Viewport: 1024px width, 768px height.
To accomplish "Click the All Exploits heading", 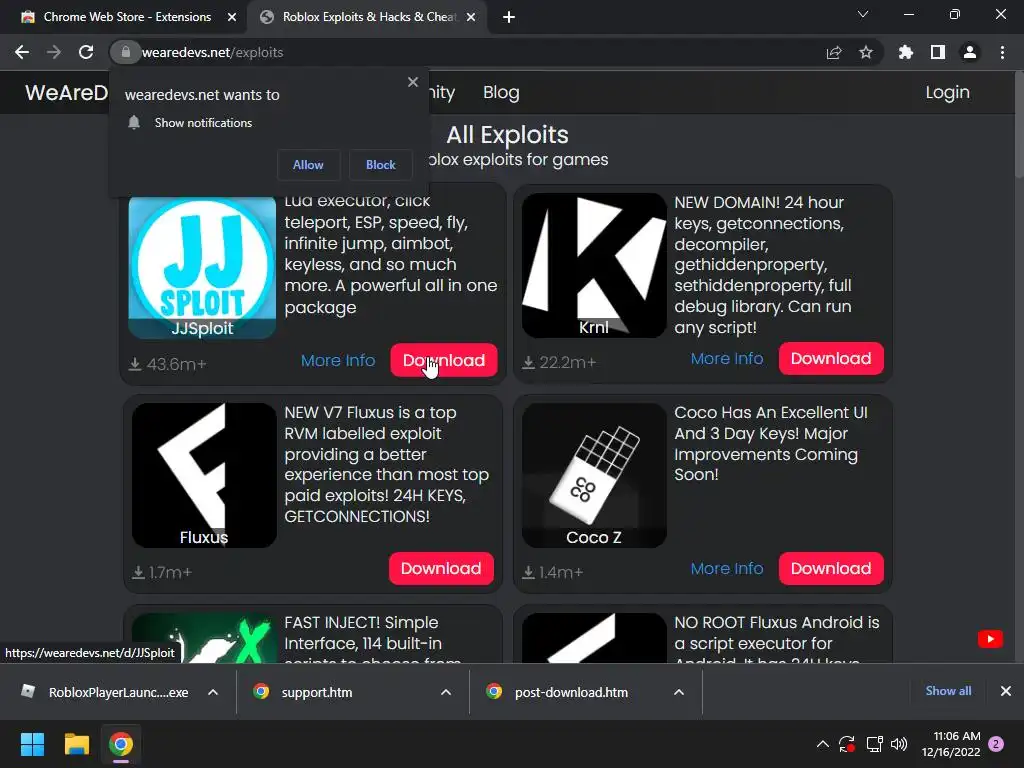I will (507, 135).
